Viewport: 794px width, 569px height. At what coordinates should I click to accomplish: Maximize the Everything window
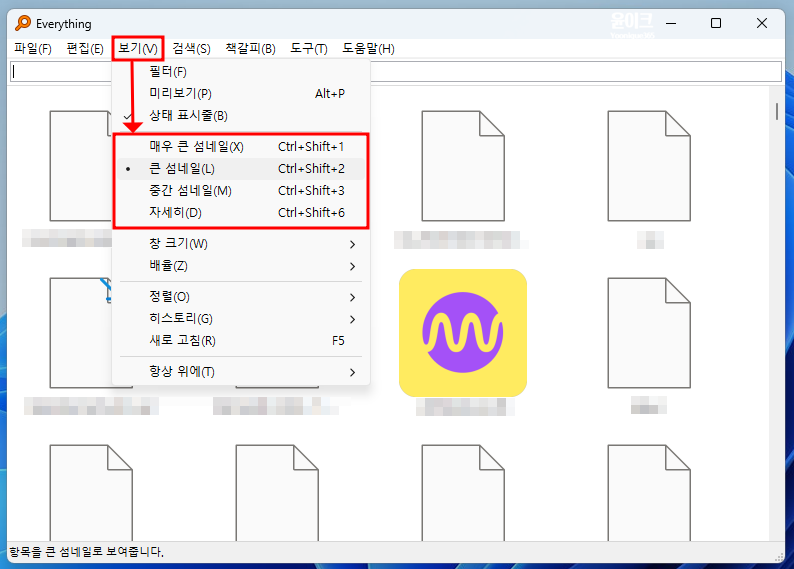pos(716,23)
